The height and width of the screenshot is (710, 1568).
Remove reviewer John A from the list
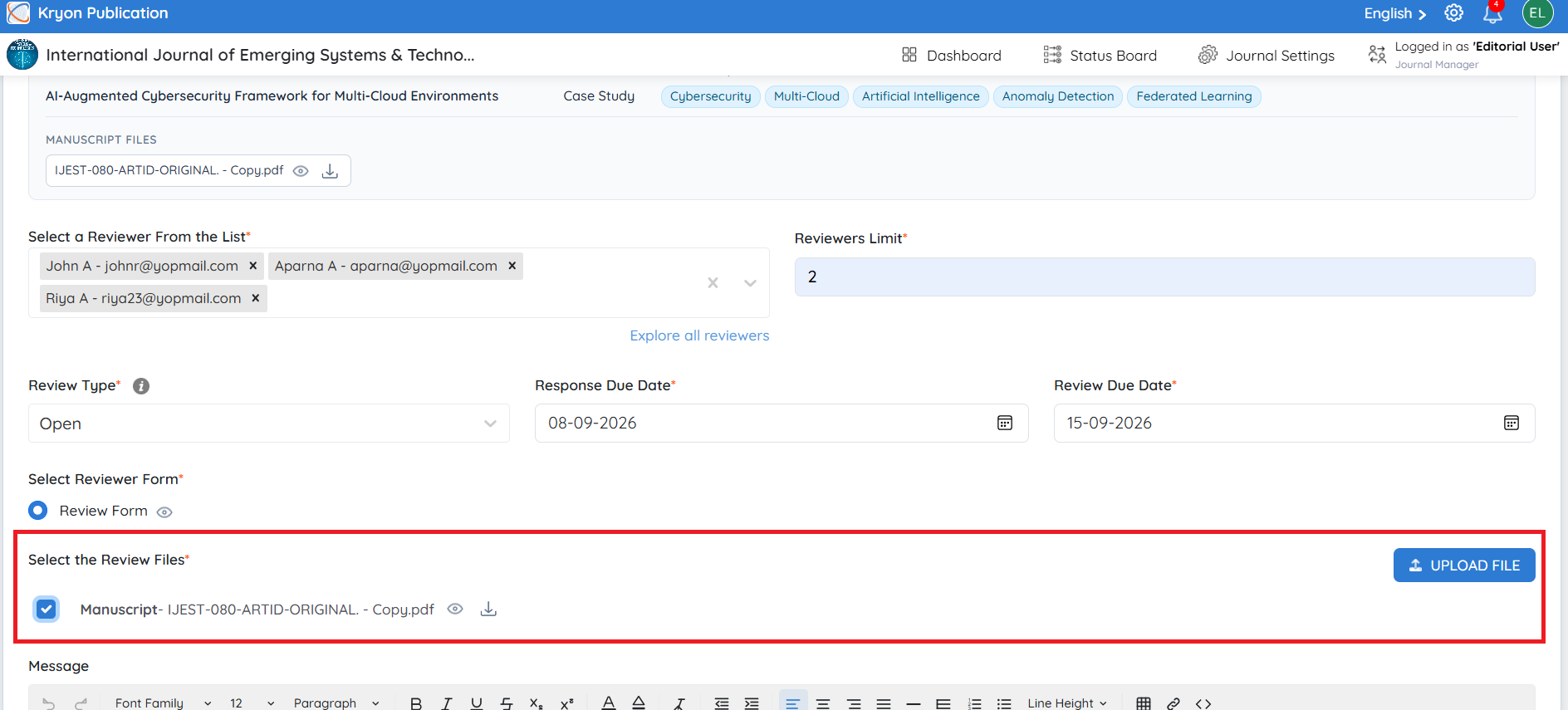[253, 266]
